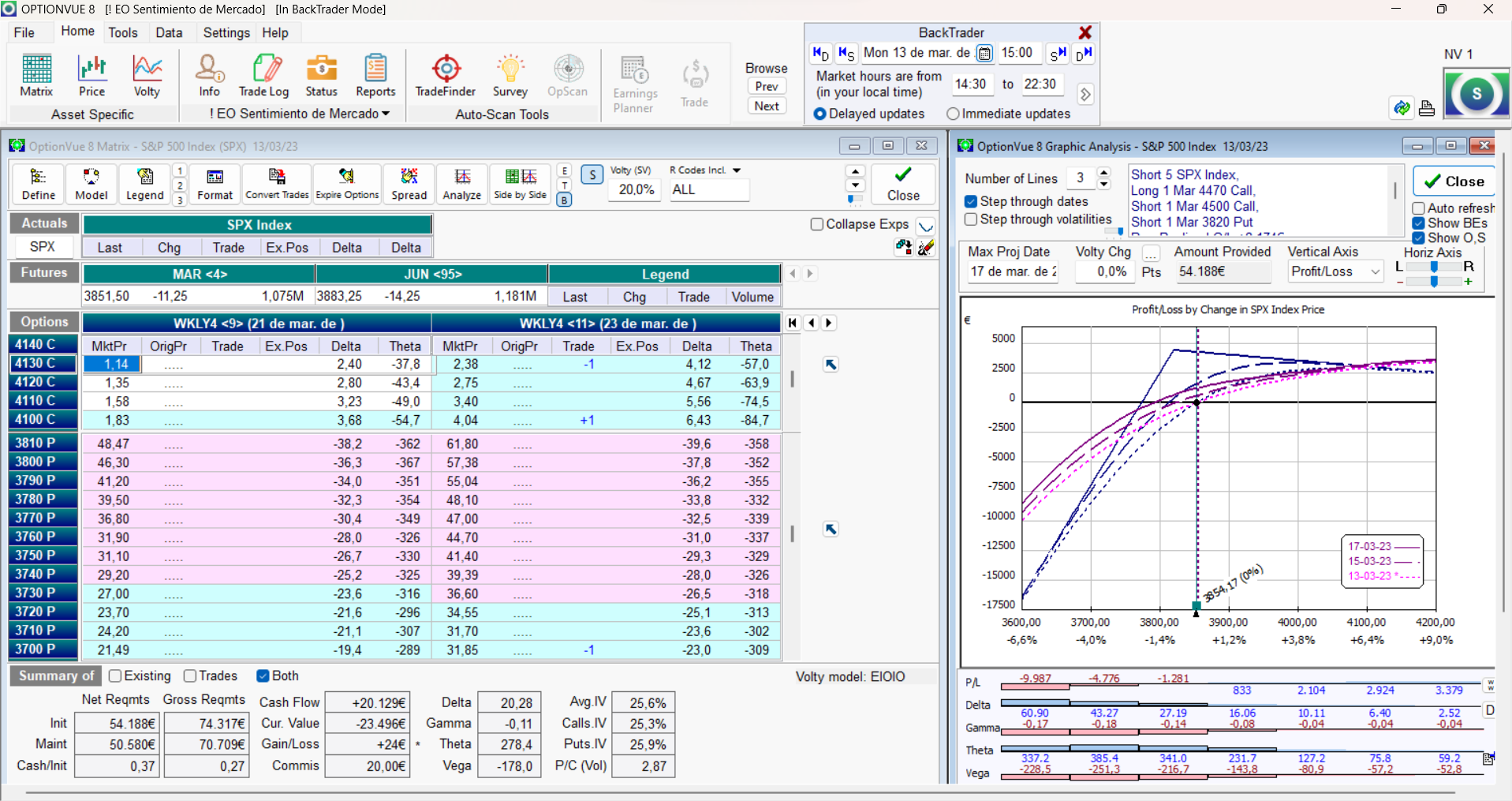Open the Help menu
This screenshot has height=801, width=1512.
pos(275,32)
